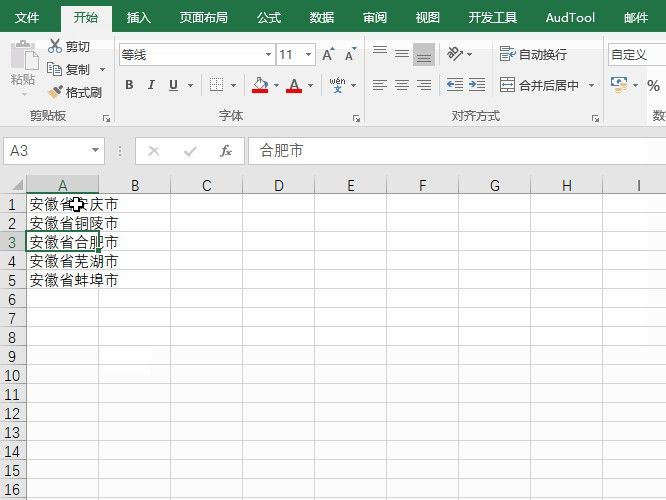Increase indent in the cell
Viewport: 666px width, 500px height.
click(x=477, y=85)
